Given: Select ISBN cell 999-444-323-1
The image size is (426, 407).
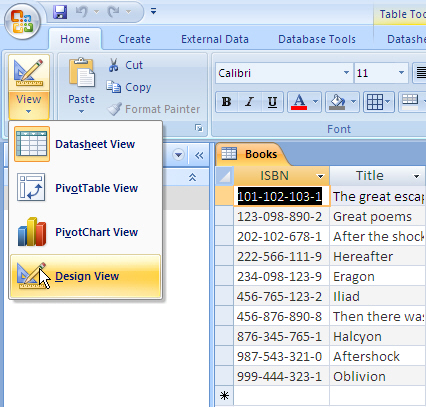Looking at the screenshot, I should coord(282,377).
